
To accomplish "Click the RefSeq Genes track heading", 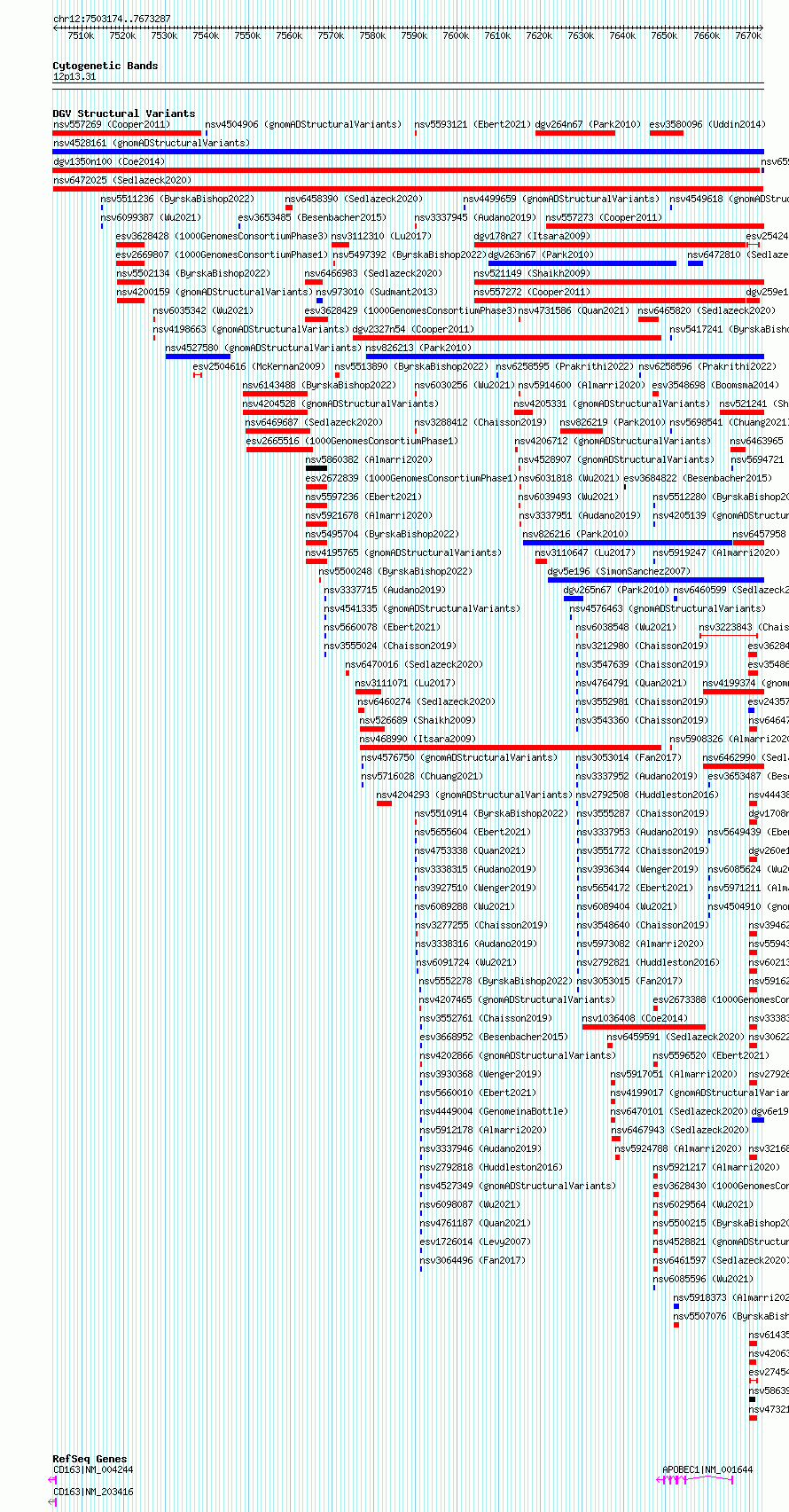I will [90, 1459].
